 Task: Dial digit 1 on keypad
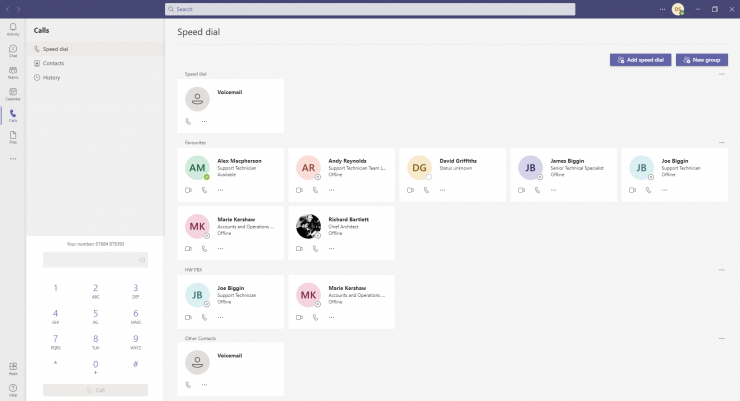(x=55, y=288)
